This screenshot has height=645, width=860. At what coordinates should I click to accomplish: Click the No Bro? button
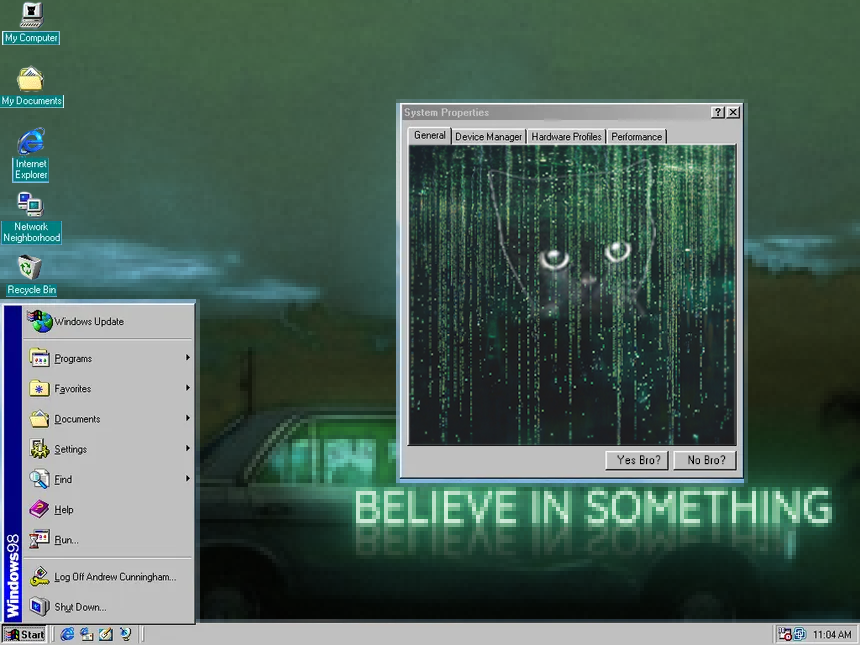[x=705, y=460]
